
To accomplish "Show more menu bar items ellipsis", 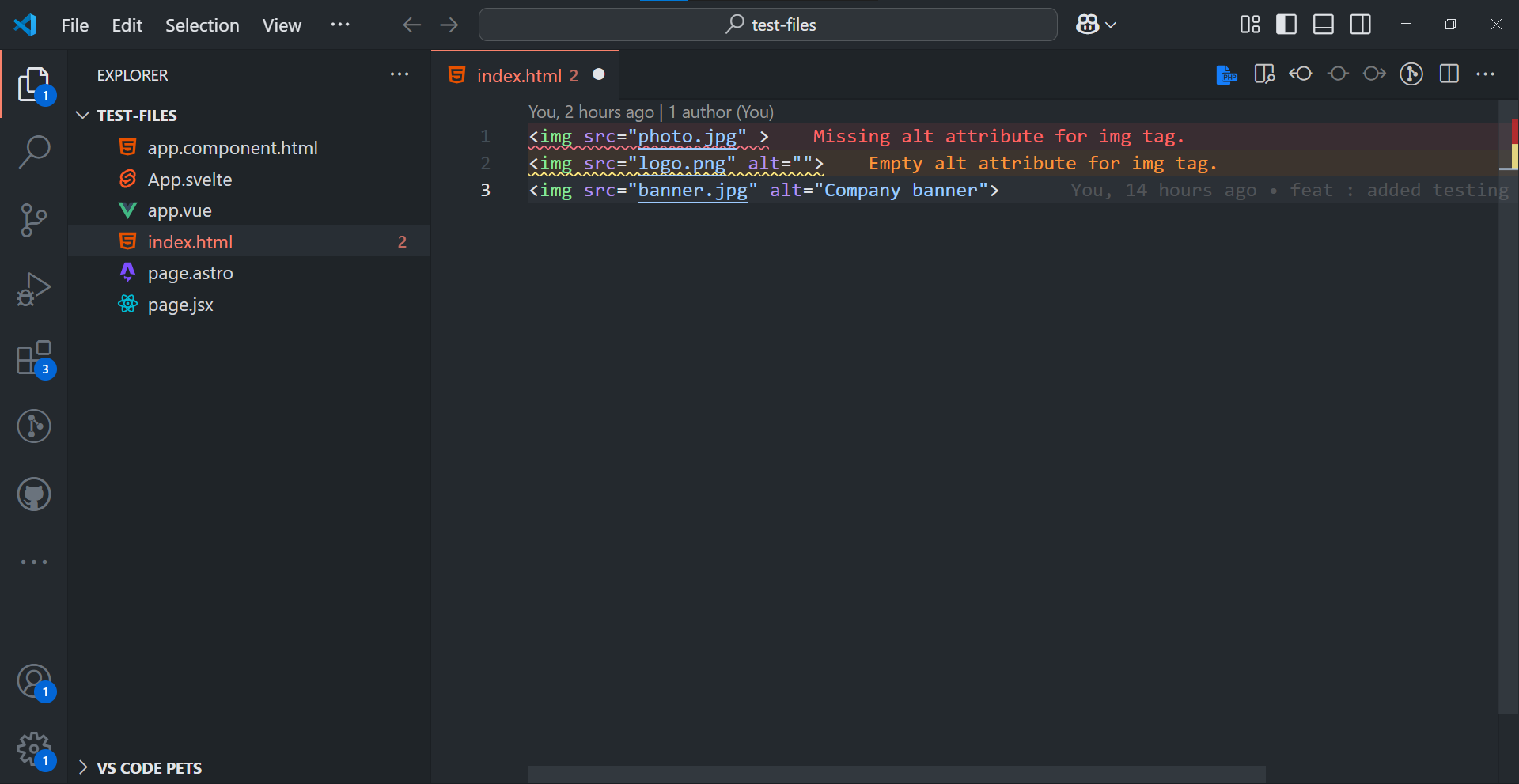I will 340,25.
